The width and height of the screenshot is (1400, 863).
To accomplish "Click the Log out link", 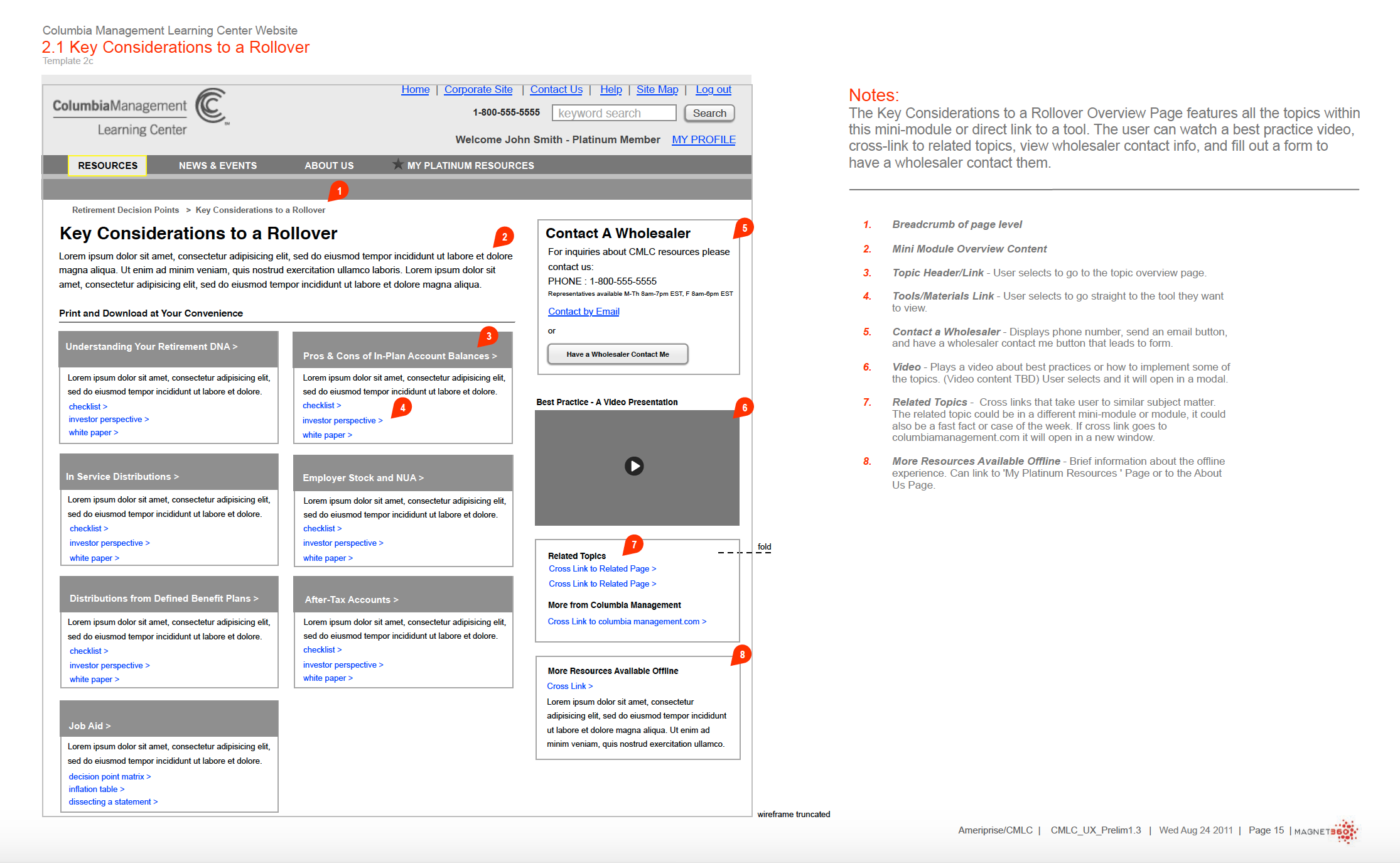I will (x=713, y=89).
